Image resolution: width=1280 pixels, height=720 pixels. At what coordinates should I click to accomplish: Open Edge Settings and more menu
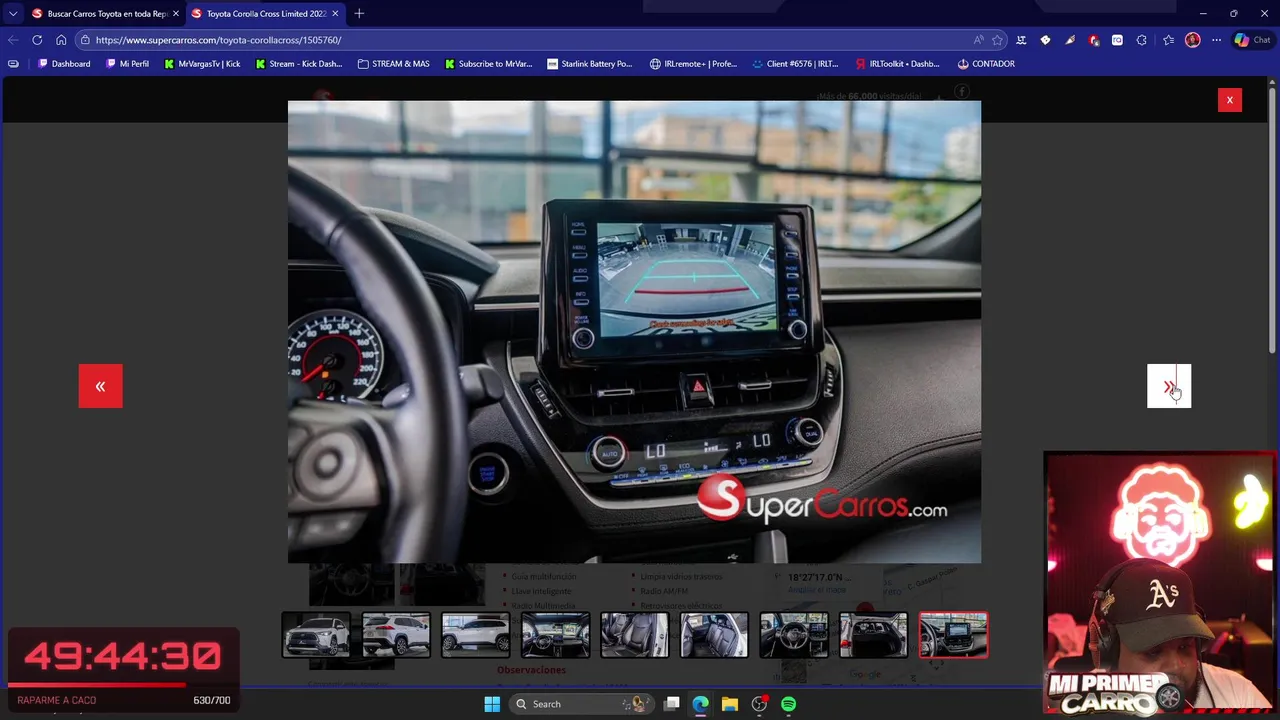(1216, 40)
